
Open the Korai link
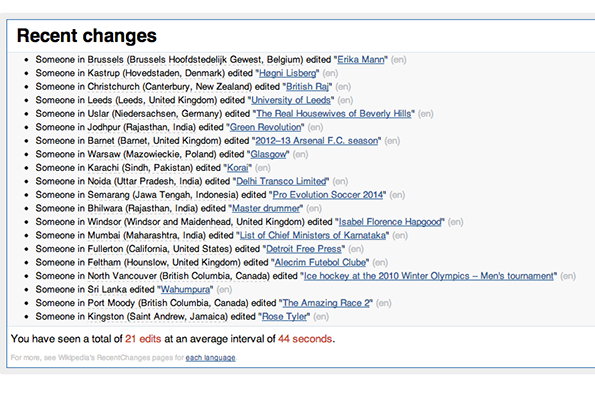click(x=238, y=168)
